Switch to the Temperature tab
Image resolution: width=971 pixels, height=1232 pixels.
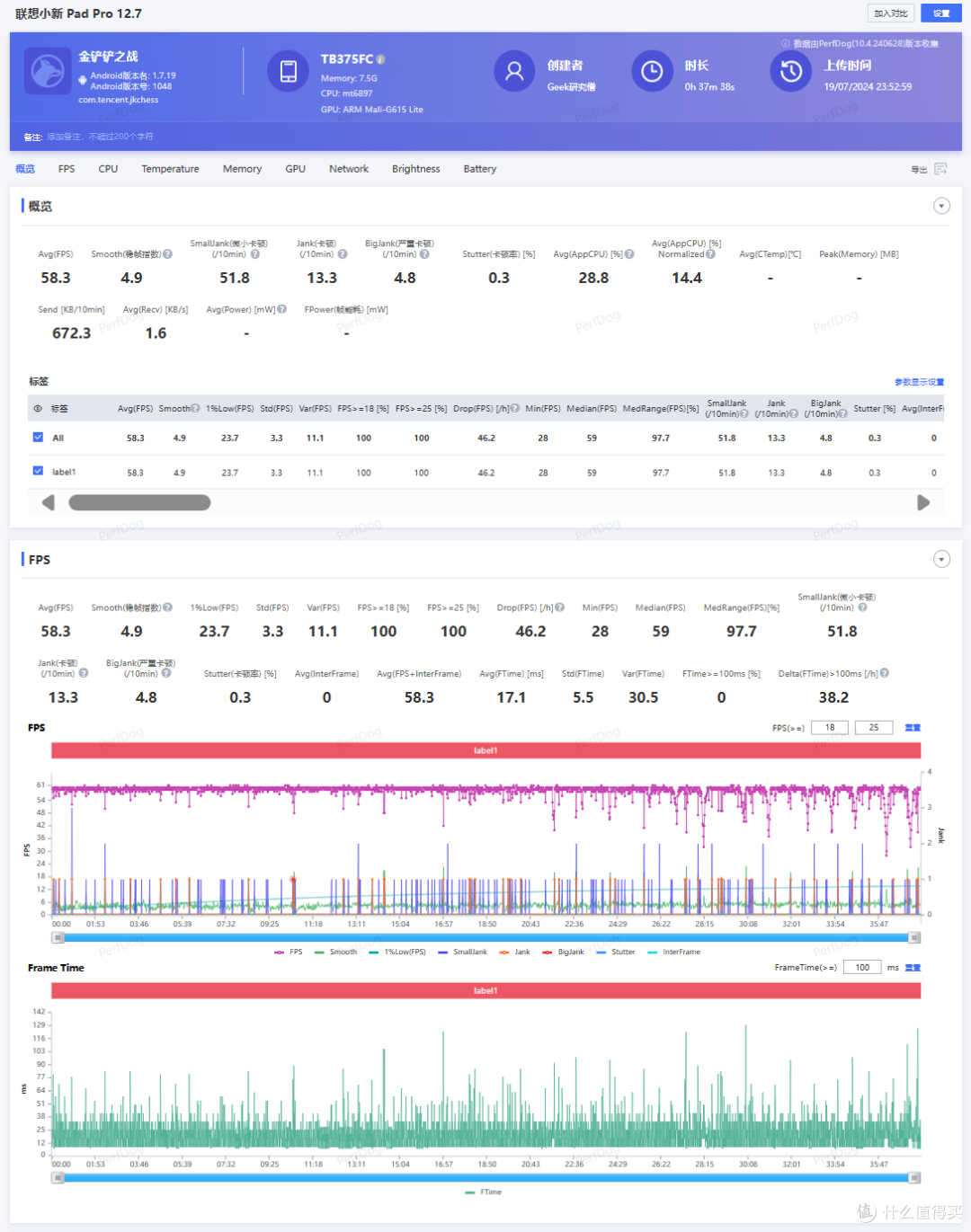(x=170, y=169)
